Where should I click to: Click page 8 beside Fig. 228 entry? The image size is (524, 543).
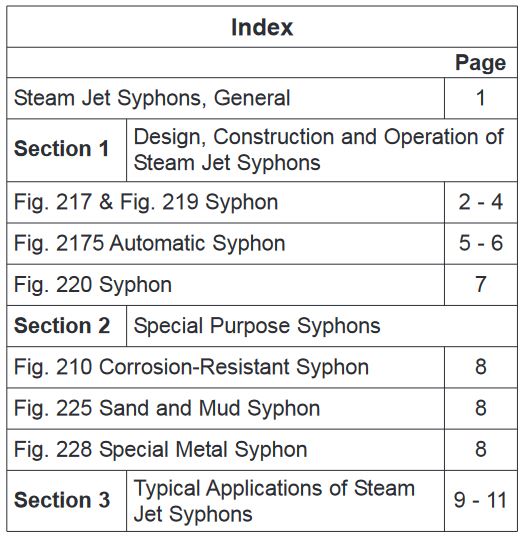[480, 449]
